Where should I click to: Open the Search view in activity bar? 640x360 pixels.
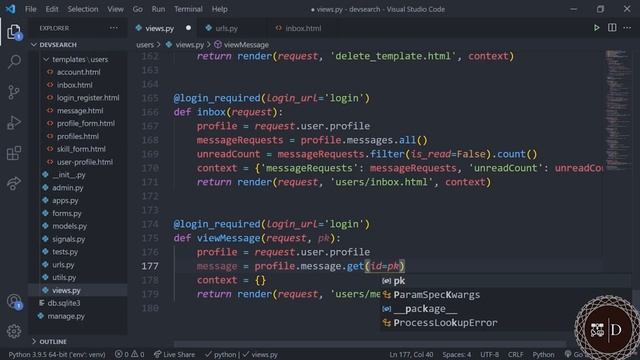14,62
